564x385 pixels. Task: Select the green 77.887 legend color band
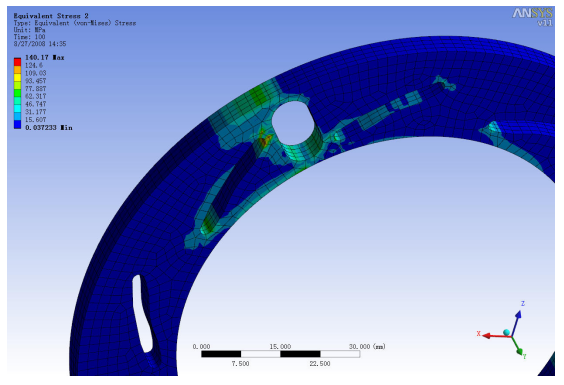tap(17, 93)
